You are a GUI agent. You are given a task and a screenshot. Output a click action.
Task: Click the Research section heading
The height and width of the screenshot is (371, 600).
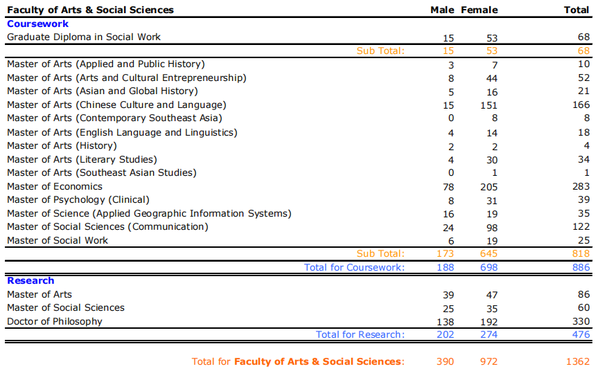coord(31,280)
